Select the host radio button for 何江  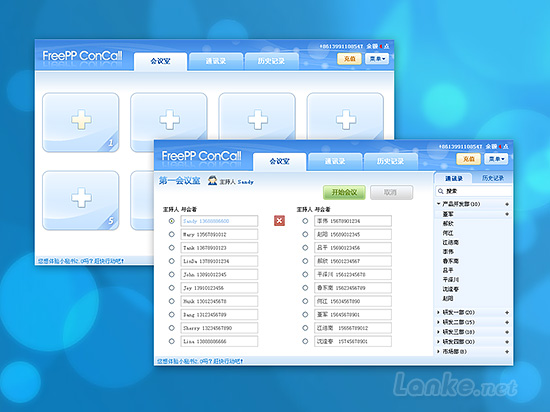(305, 301)
